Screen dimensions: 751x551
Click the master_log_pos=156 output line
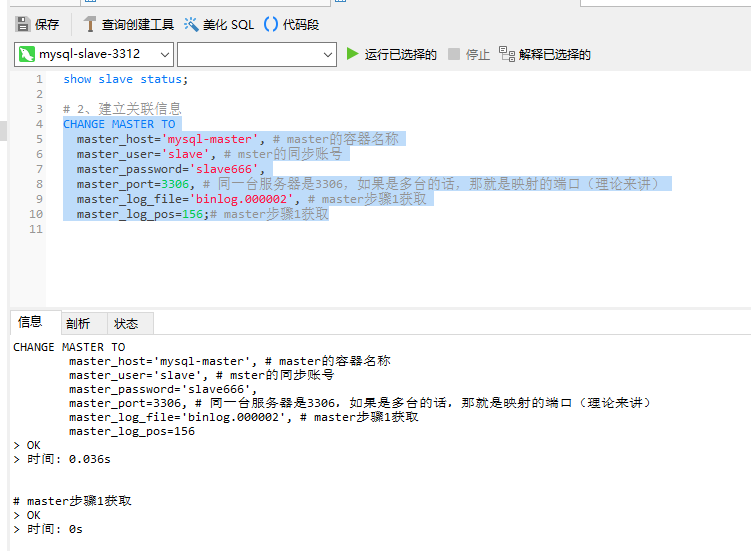pyautogui.click(x=131, y=431)
